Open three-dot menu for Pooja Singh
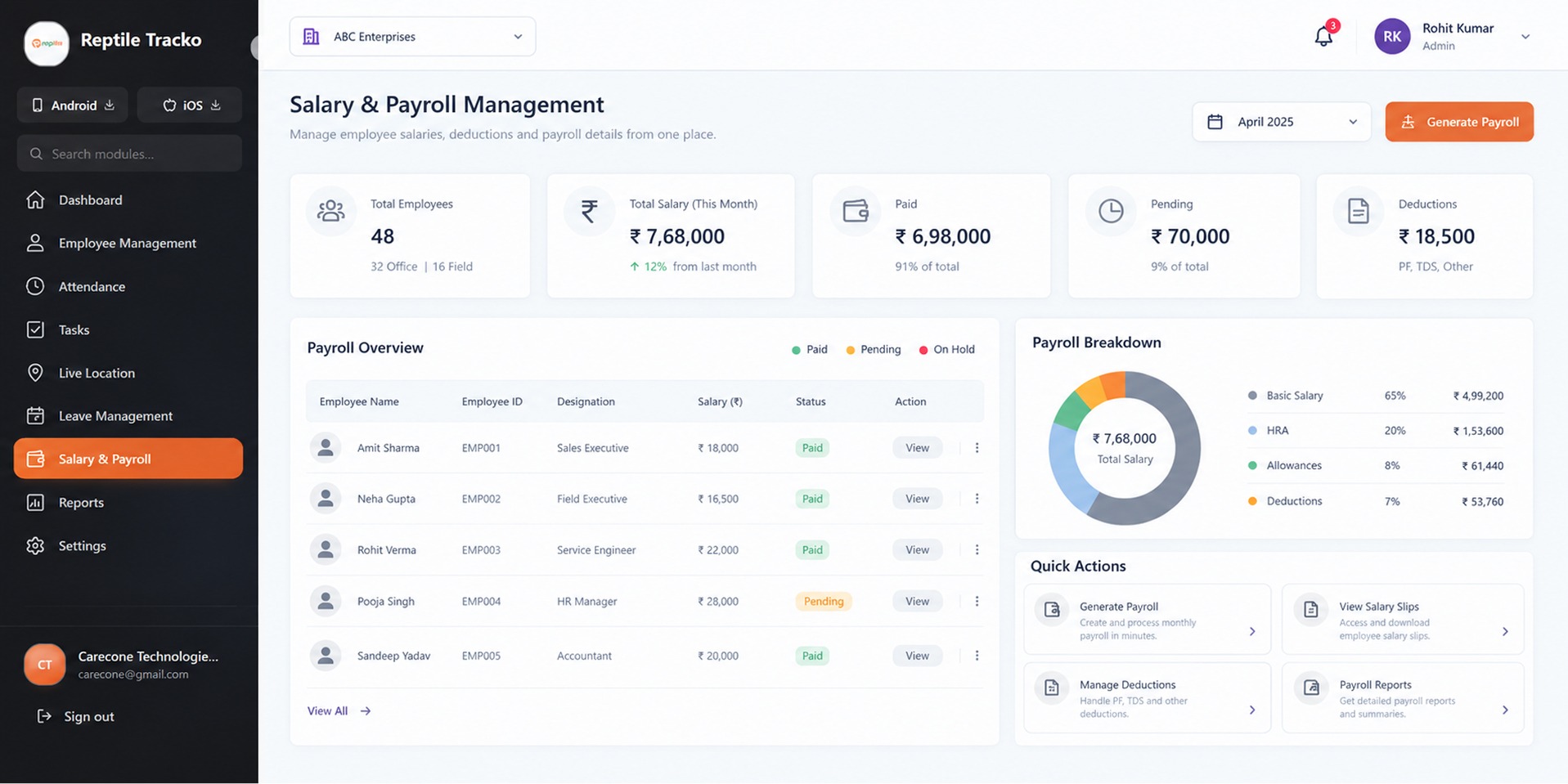1568x784 pixels. [x=977, y=602]
